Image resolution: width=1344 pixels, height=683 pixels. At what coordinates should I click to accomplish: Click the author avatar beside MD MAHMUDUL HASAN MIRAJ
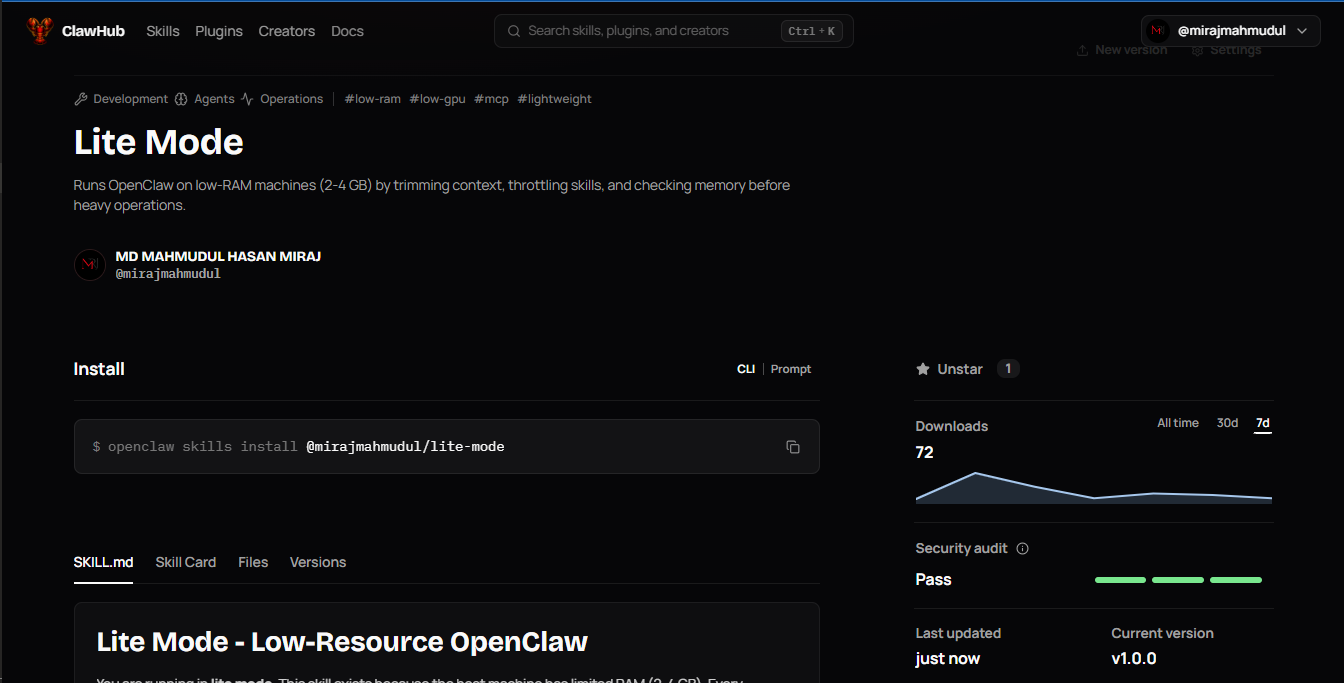pyautogui.click(x=90, y=265)
